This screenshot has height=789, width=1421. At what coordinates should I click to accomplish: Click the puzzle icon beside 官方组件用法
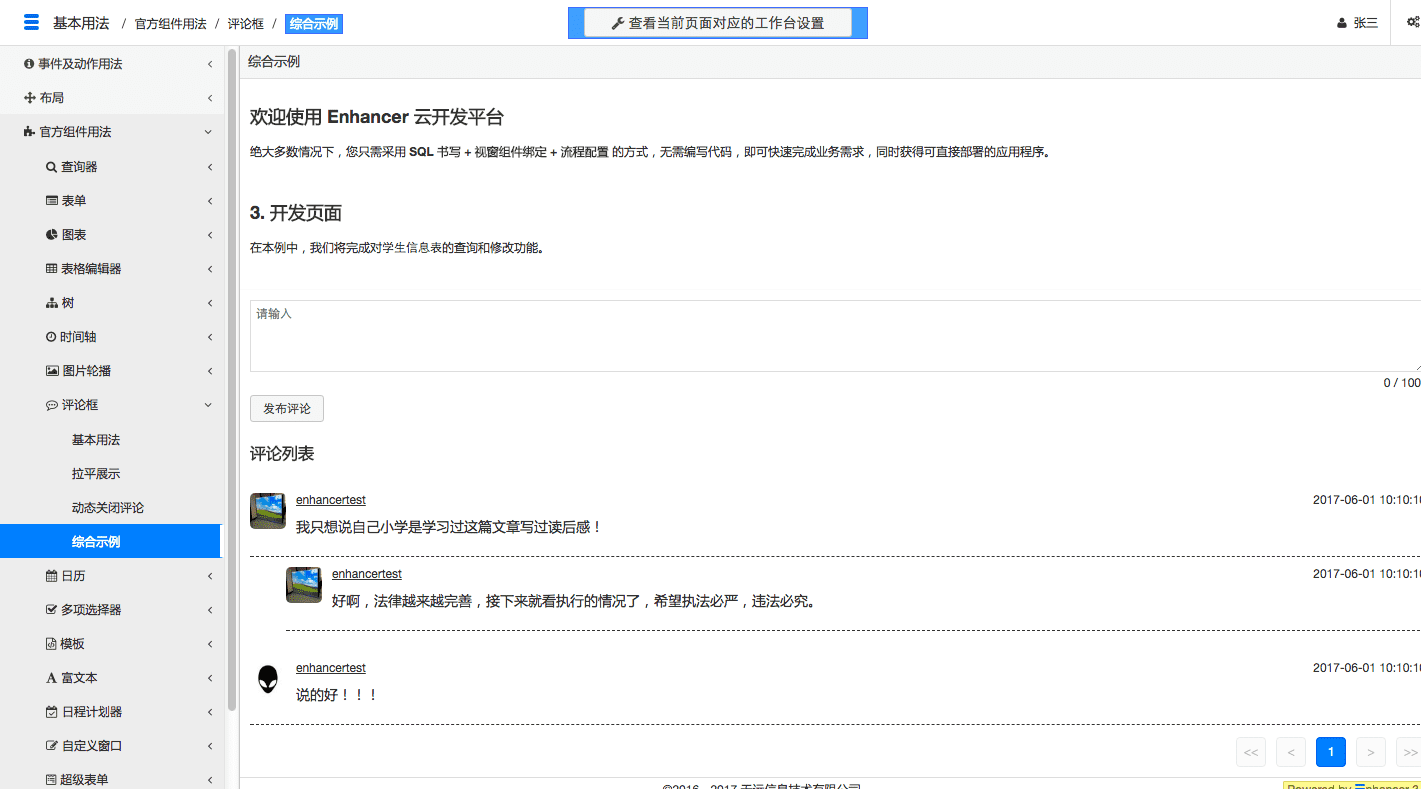point(30,132)
